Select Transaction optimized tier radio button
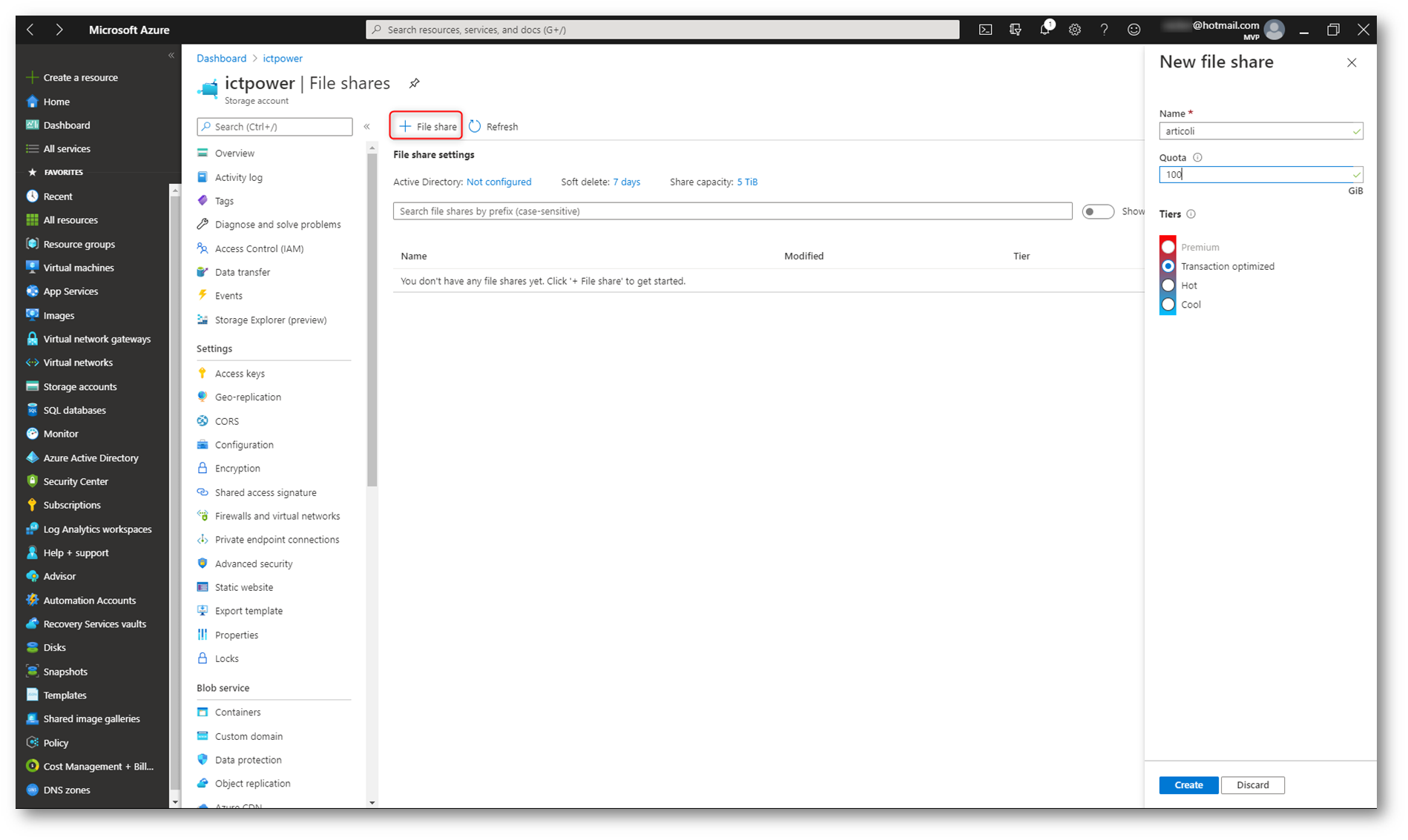This screenshot has height=840, width=1408. coord(1168,266)
